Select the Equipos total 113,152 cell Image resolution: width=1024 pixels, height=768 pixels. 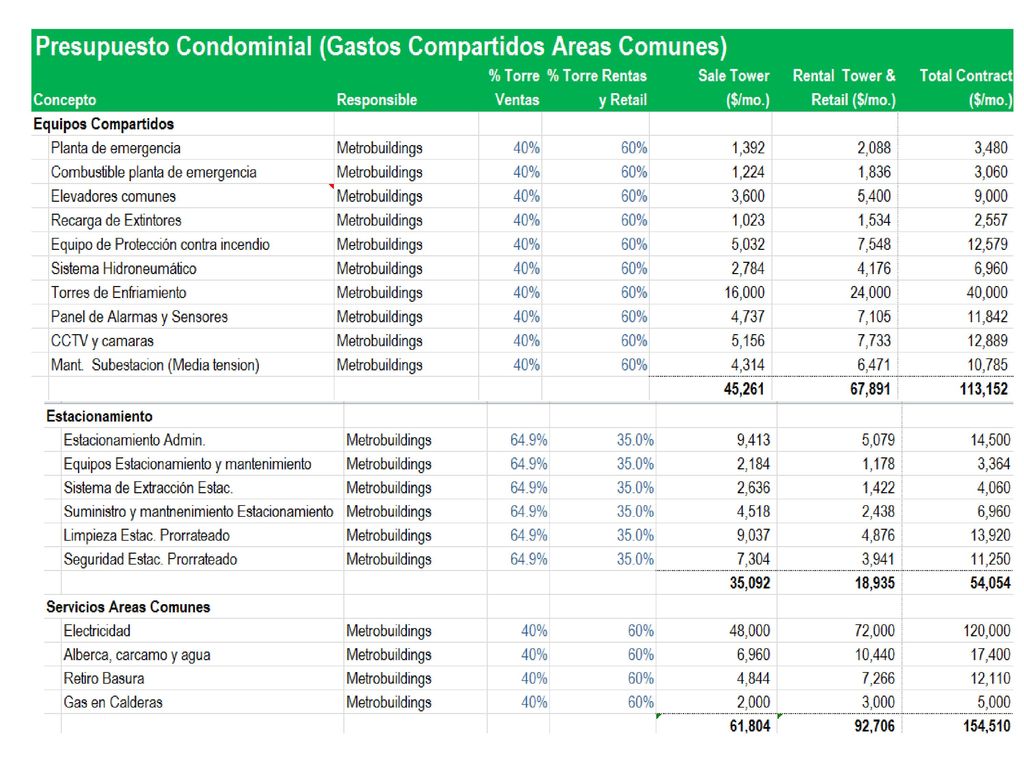coord(984,389)
